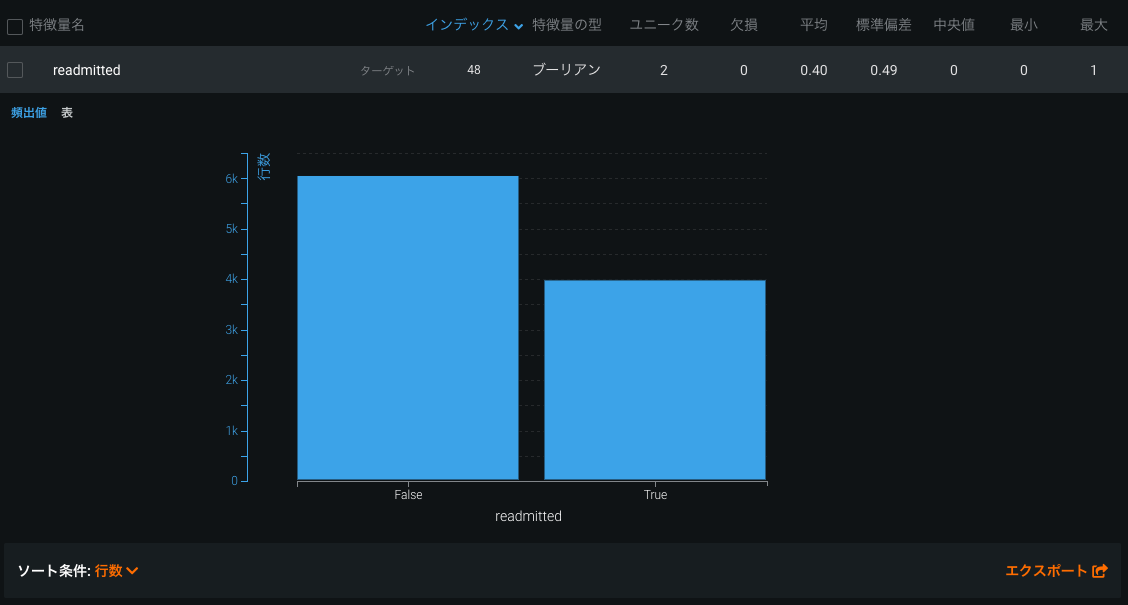Sort by 標準偏差 column header
Image resolution: width=1128 pixels, height=605 pixels.
(884, 25)
